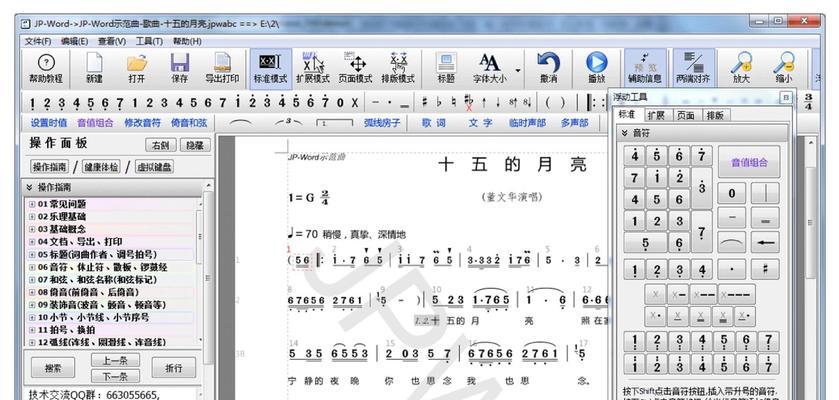Image resolution: width=839 pixels, height=400 pixels.
Task: Switch to the 排版 tab in the floating tool
Action: click(715, 115)
